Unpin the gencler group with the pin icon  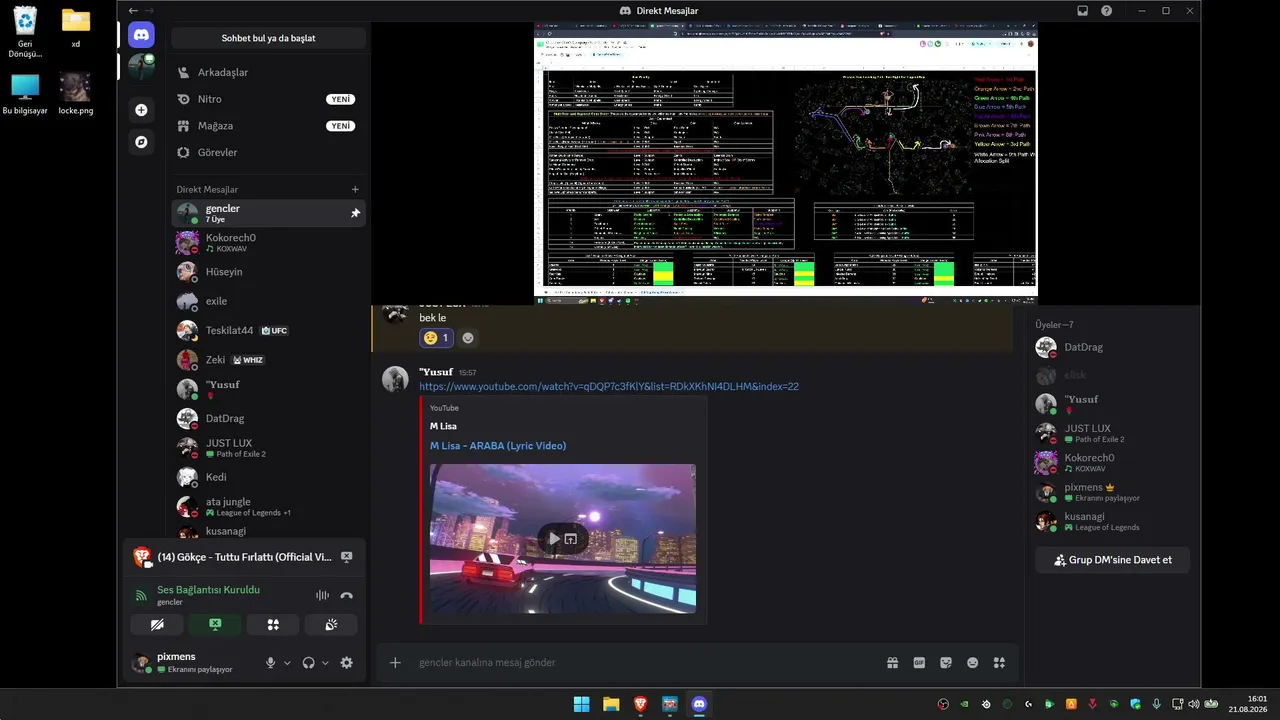click(355, 213)
